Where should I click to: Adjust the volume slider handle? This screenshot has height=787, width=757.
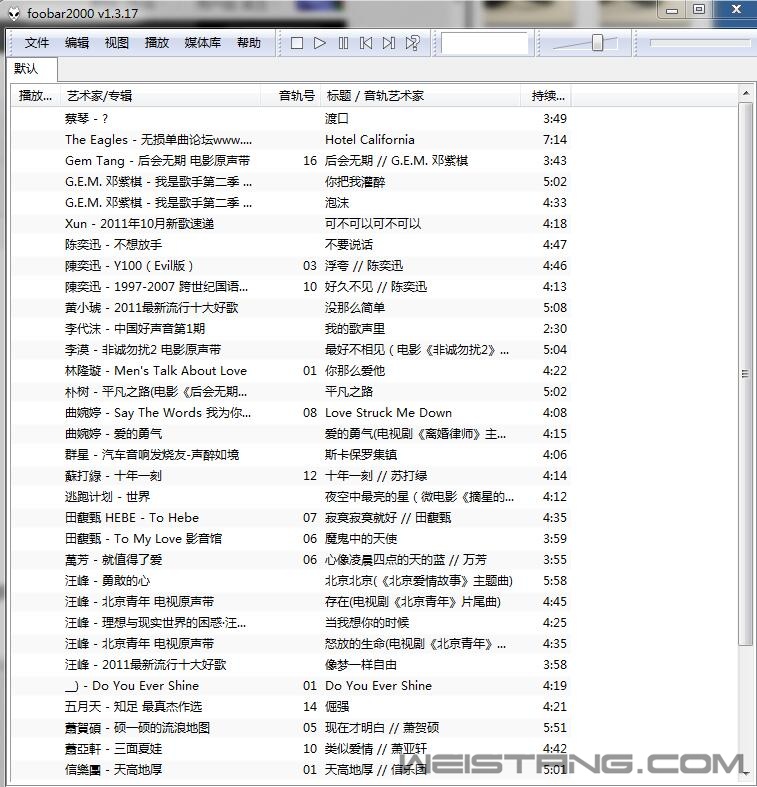597,43
